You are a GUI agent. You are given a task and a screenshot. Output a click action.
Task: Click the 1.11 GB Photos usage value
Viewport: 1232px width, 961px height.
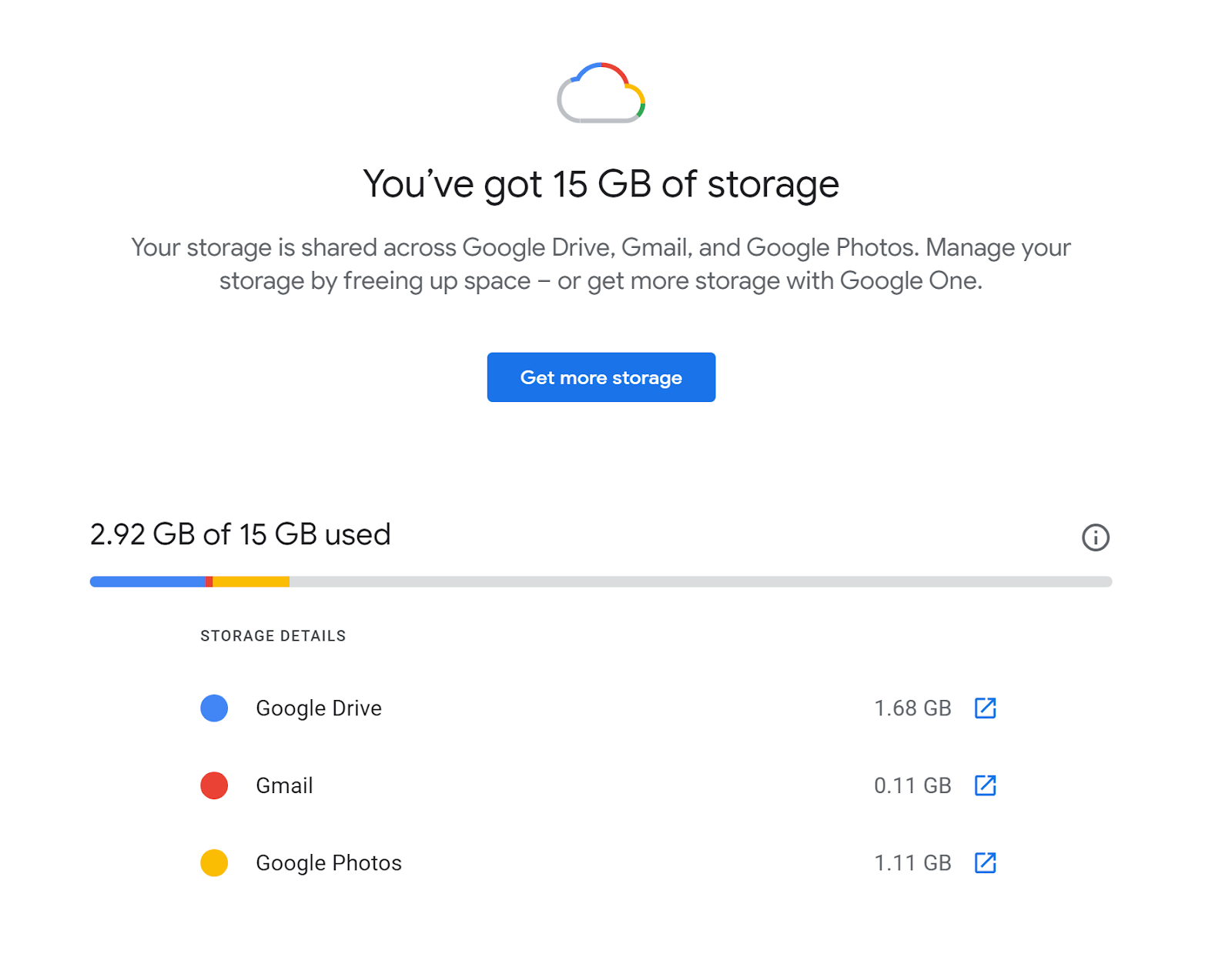912,862
